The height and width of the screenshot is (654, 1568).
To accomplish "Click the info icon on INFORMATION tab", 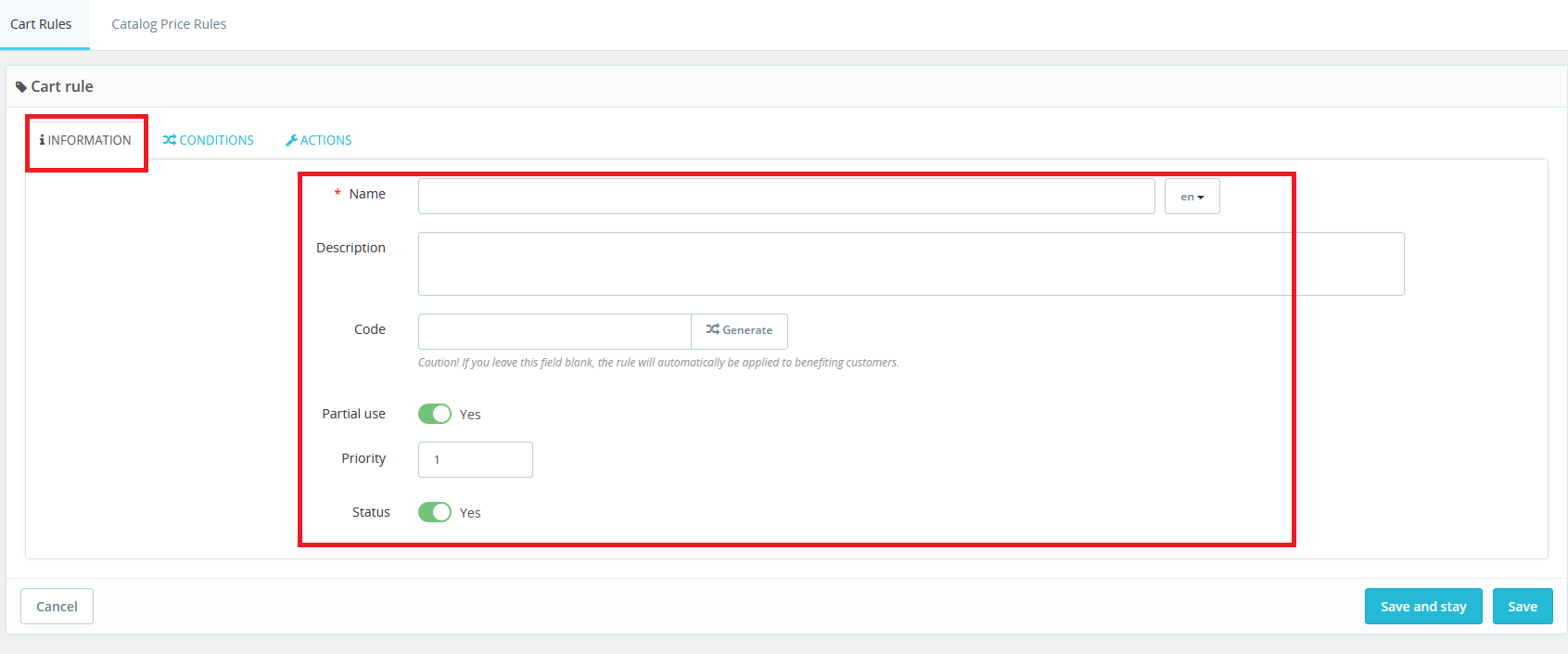I will click(42, 140).
